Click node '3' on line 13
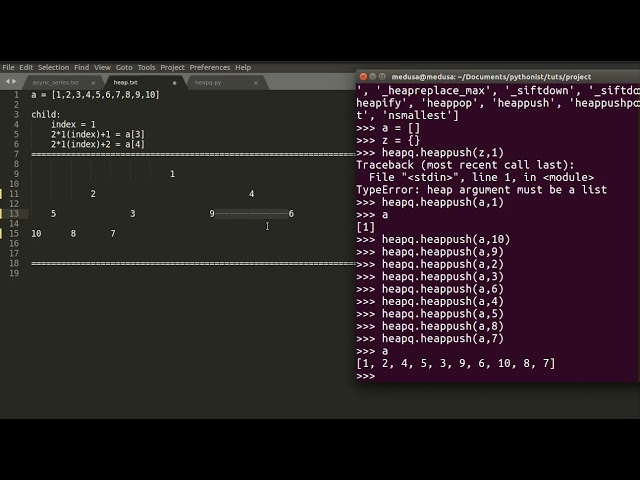The height and width of the screenshot is (480, 640). tap(133, 213)
